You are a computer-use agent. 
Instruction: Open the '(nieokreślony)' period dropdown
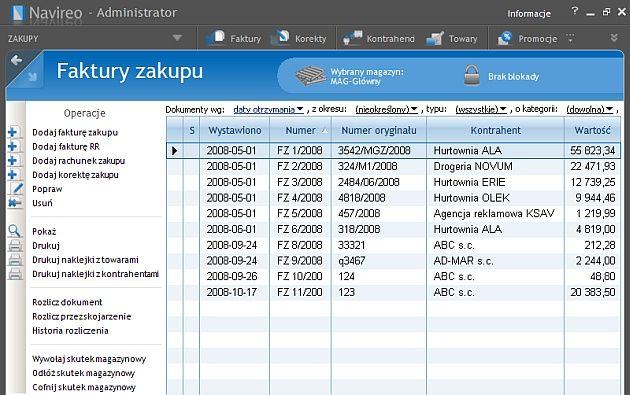[x=387, y=109]
